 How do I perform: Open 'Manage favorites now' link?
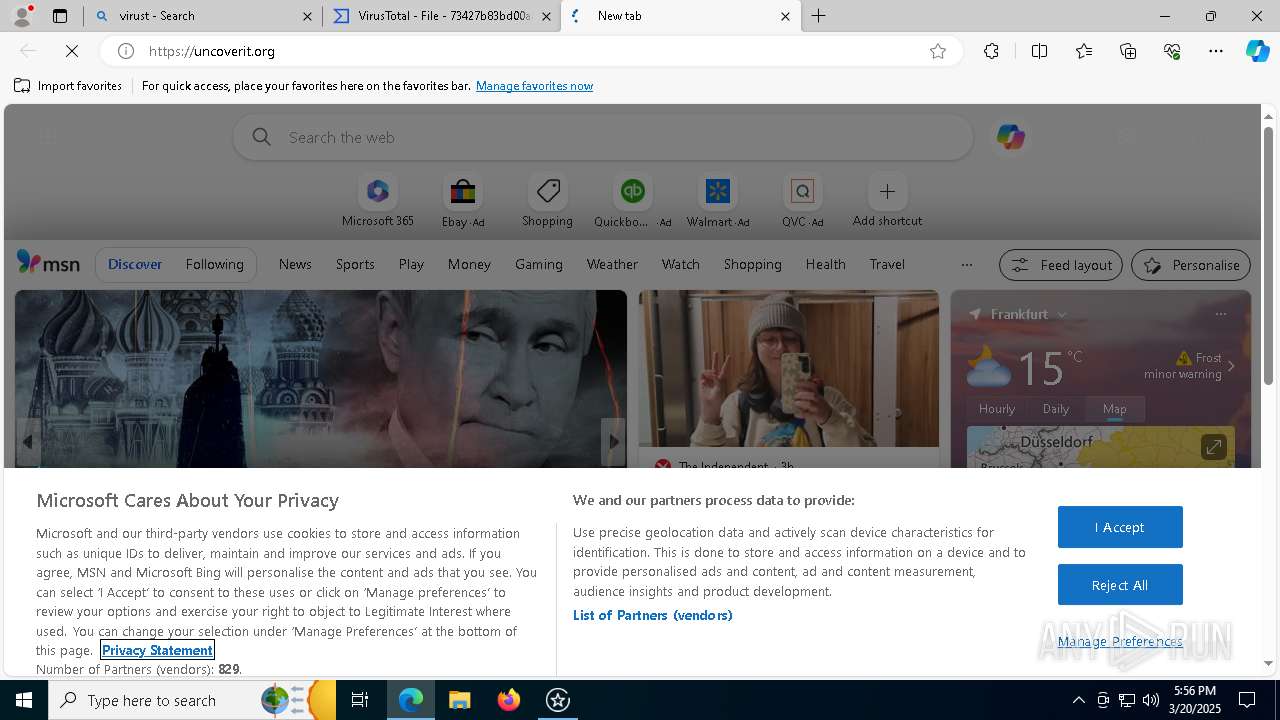534,86
